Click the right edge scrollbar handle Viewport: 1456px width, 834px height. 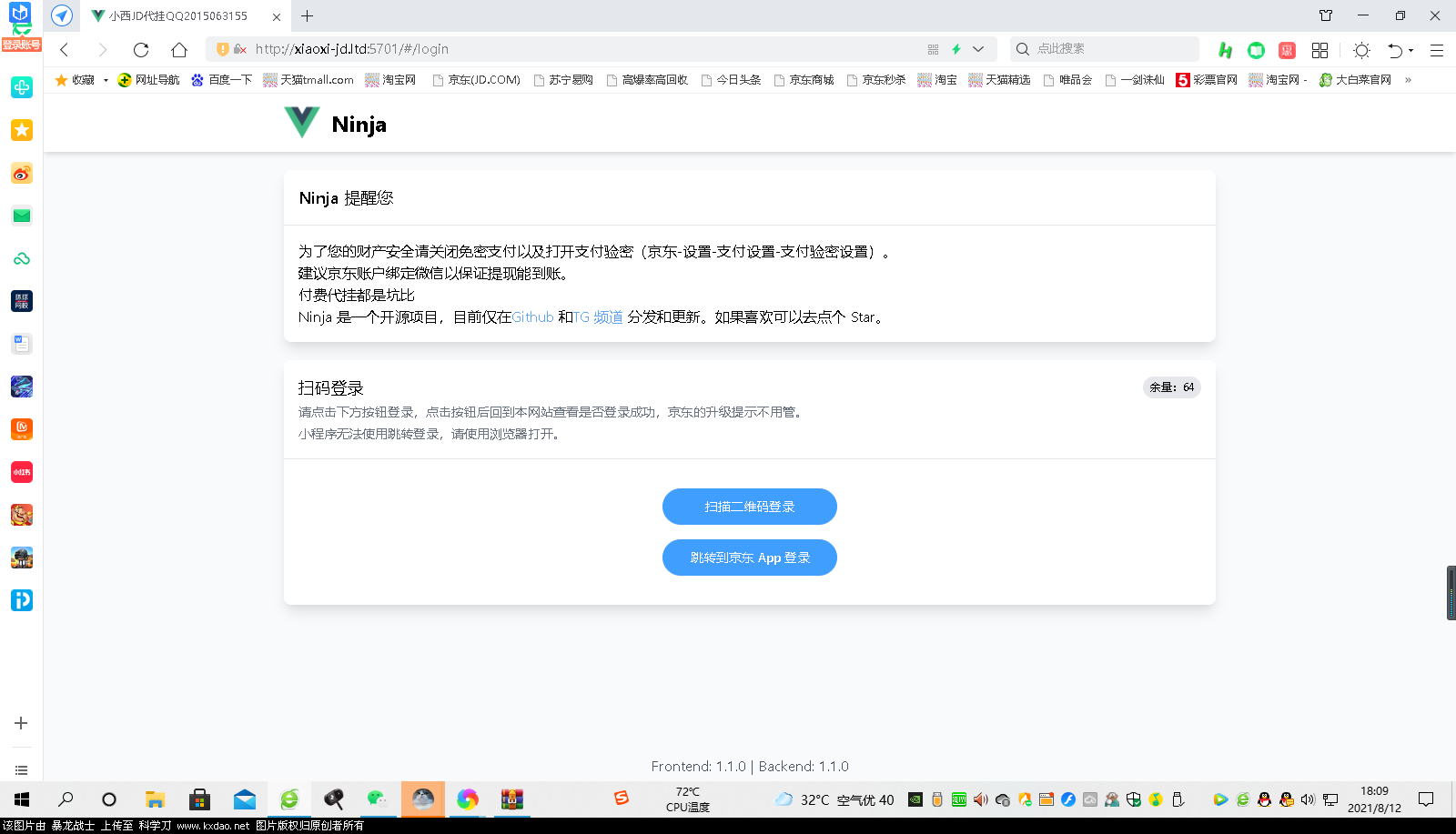coord(1451,593)
